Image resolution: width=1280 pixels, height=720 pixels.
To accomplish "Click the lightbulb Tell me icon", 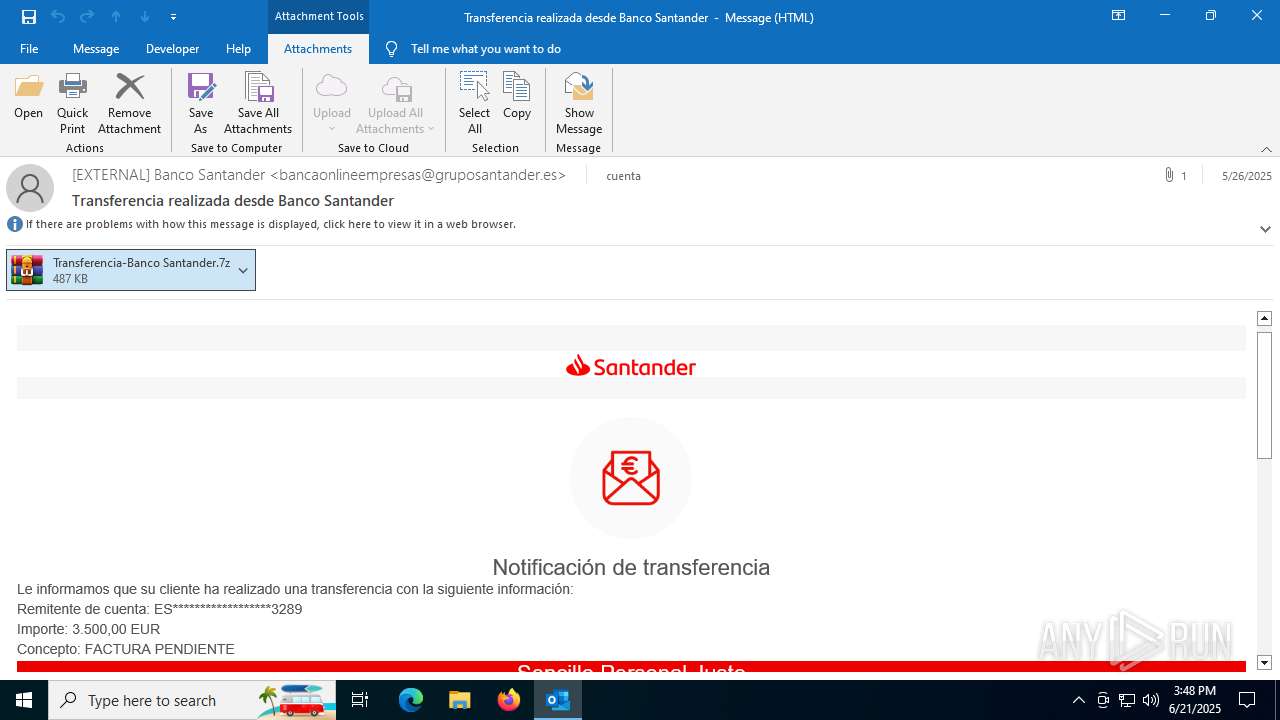I will [x=392, y=48].
